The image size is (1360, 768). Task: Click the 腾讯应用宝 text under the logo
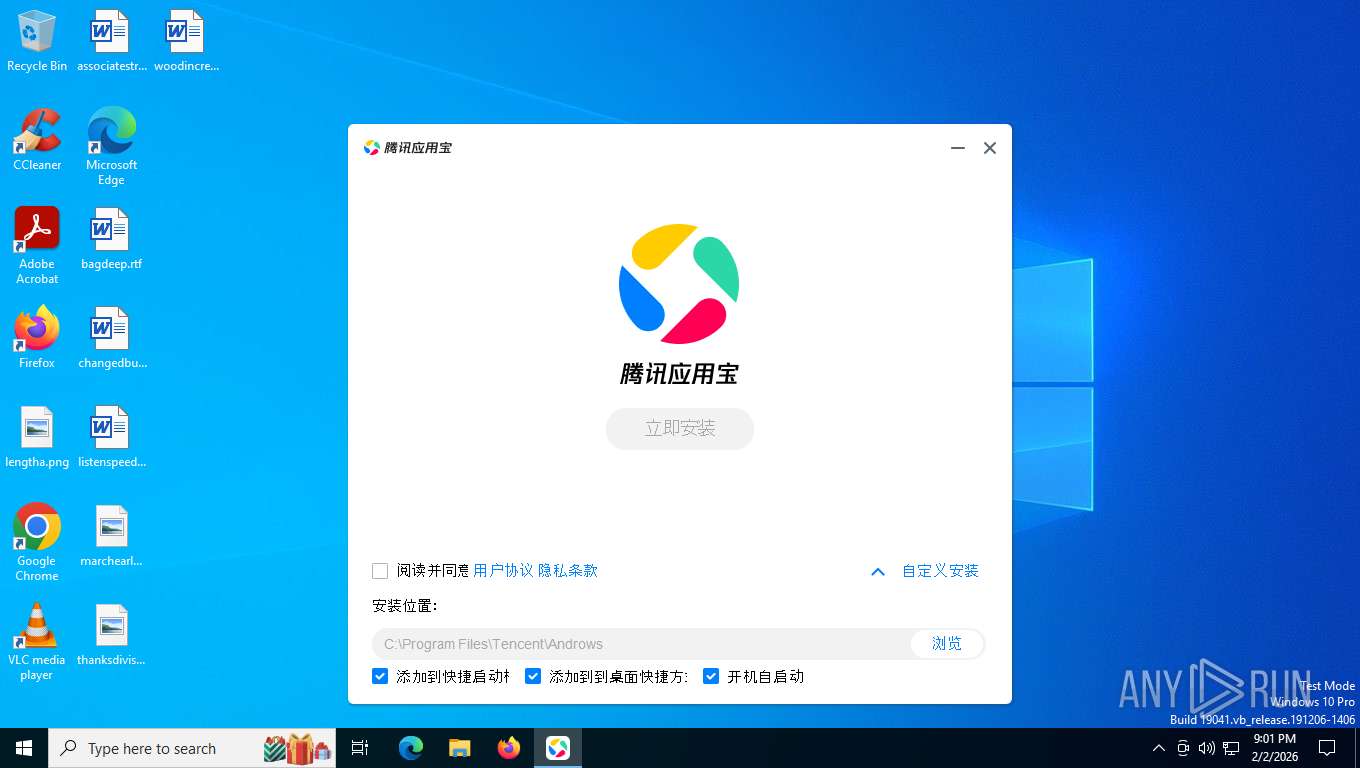point(679,374)
